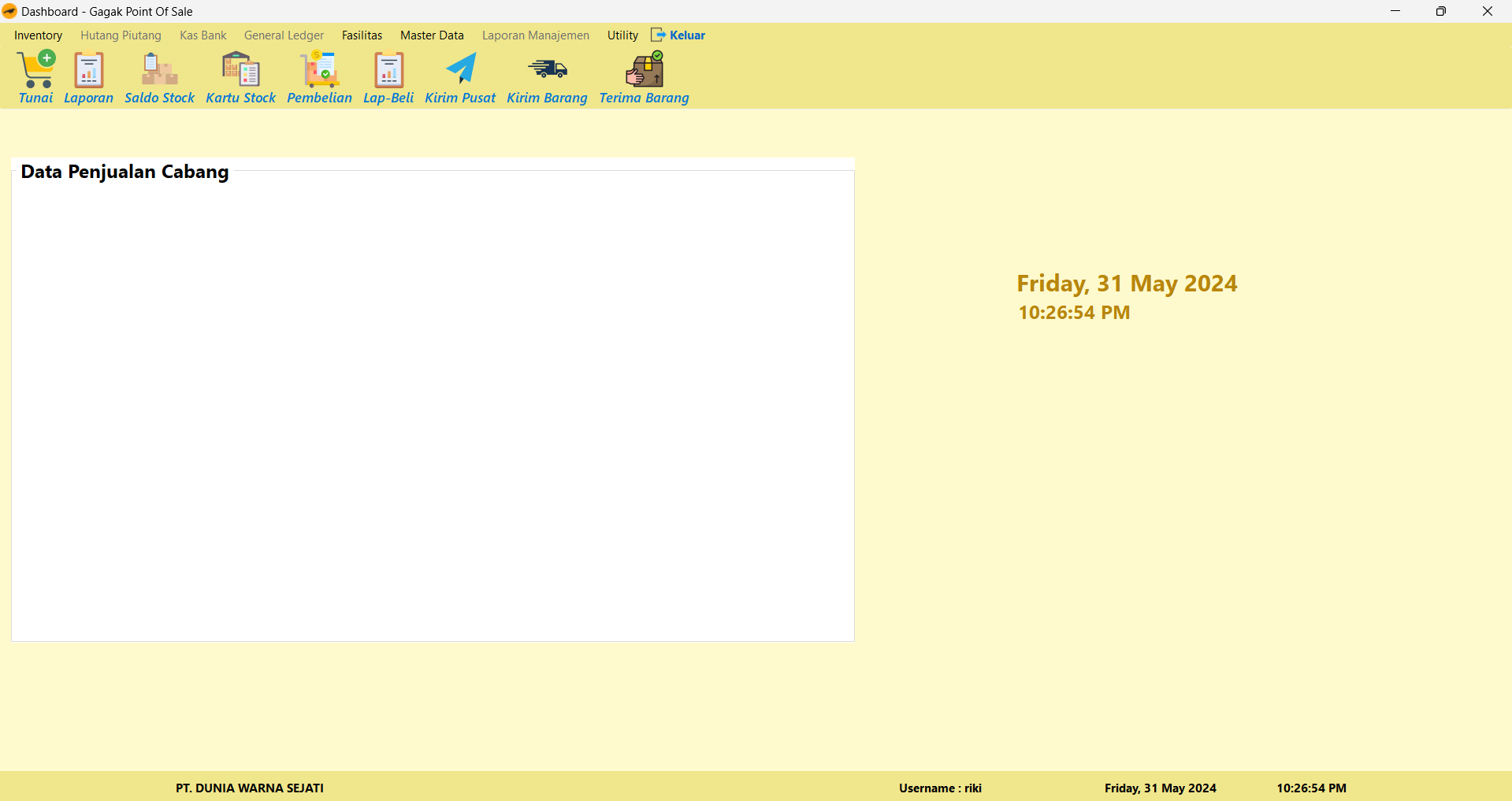Open the General Ledger menu
This screenshot has width=1512, height=801.
[284, 35]
